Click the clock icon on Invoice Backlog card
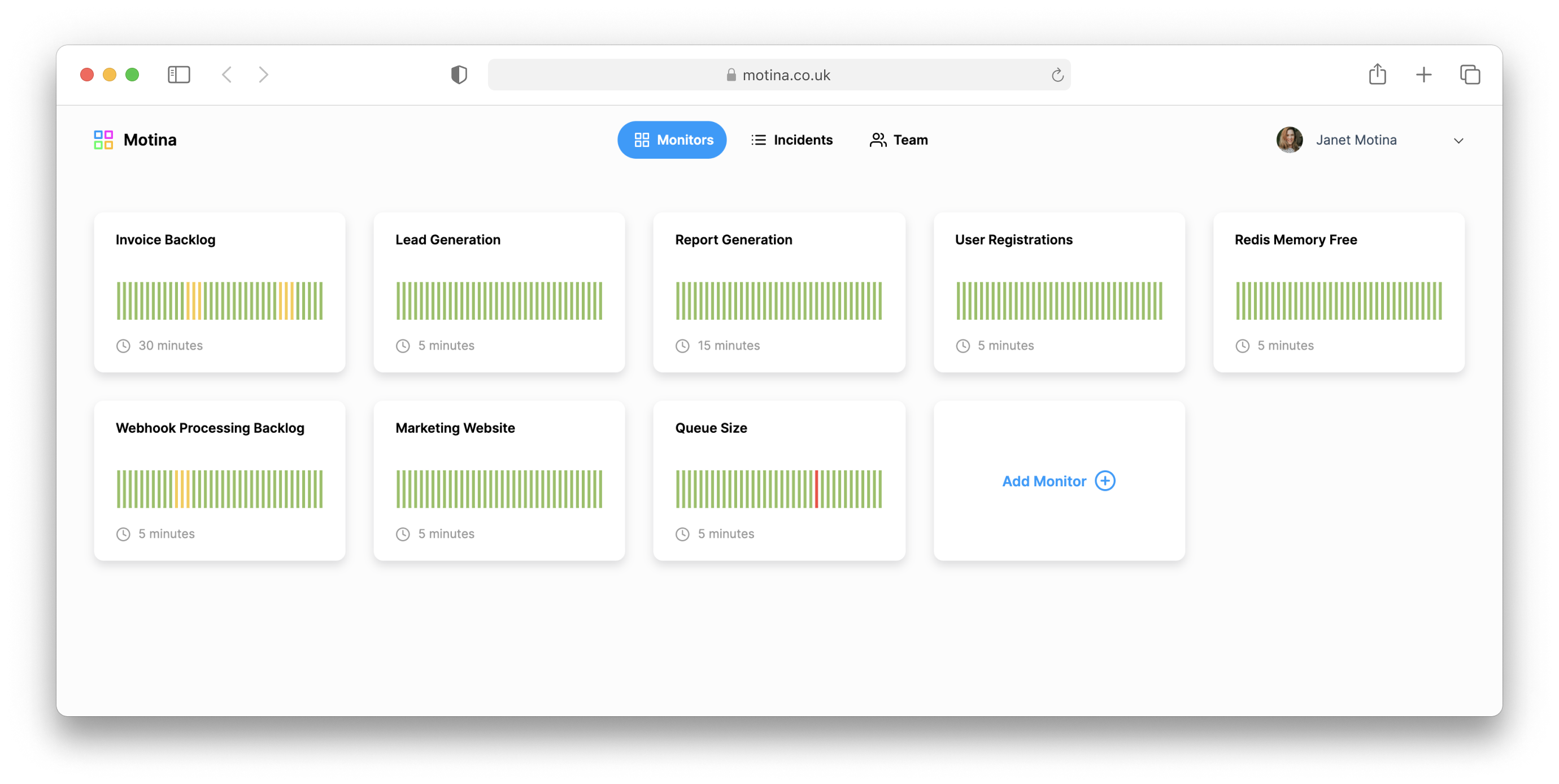 (x=124, y=346)
